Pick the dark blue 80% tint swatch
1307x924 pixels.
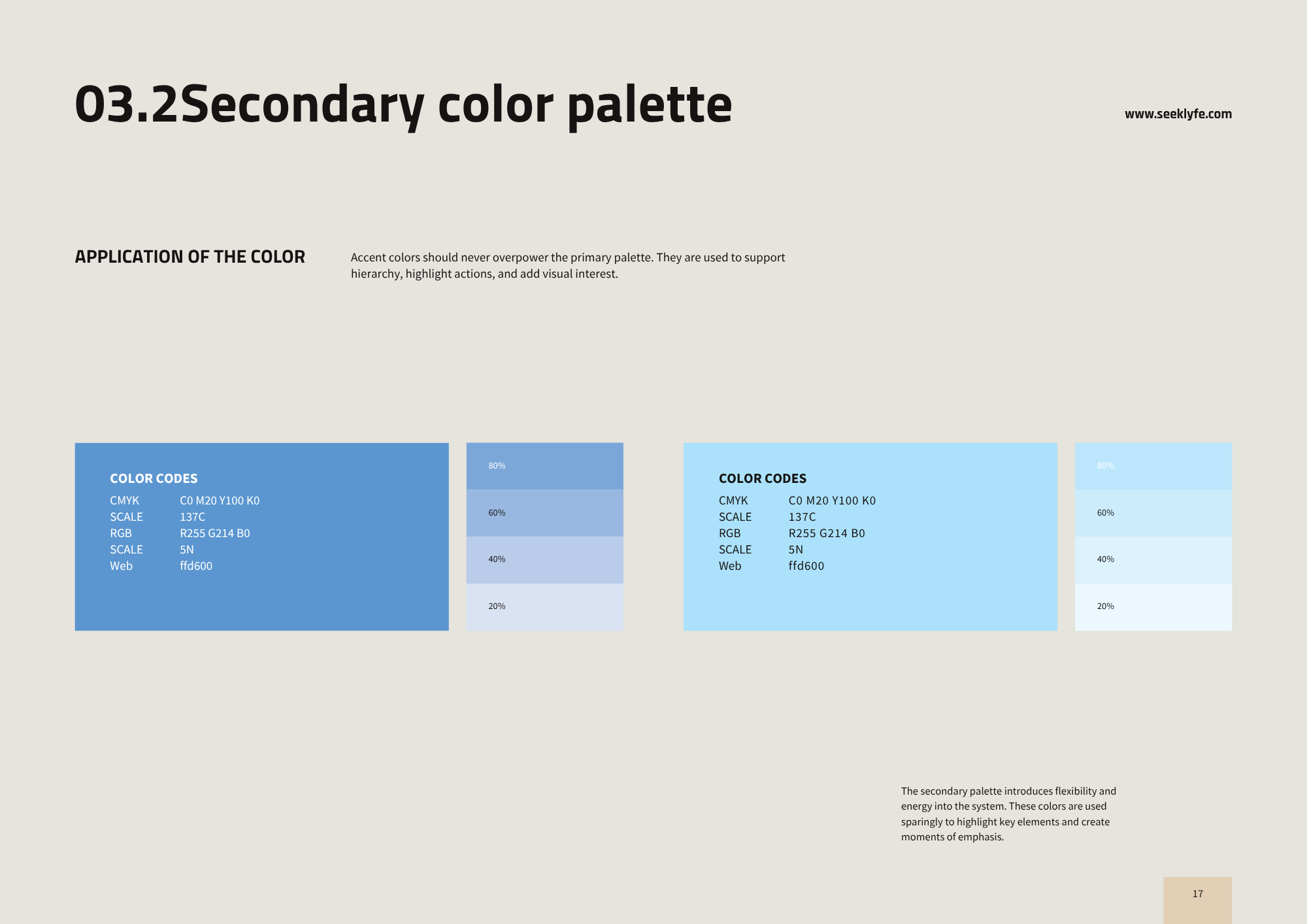click(x=545, y=466)
